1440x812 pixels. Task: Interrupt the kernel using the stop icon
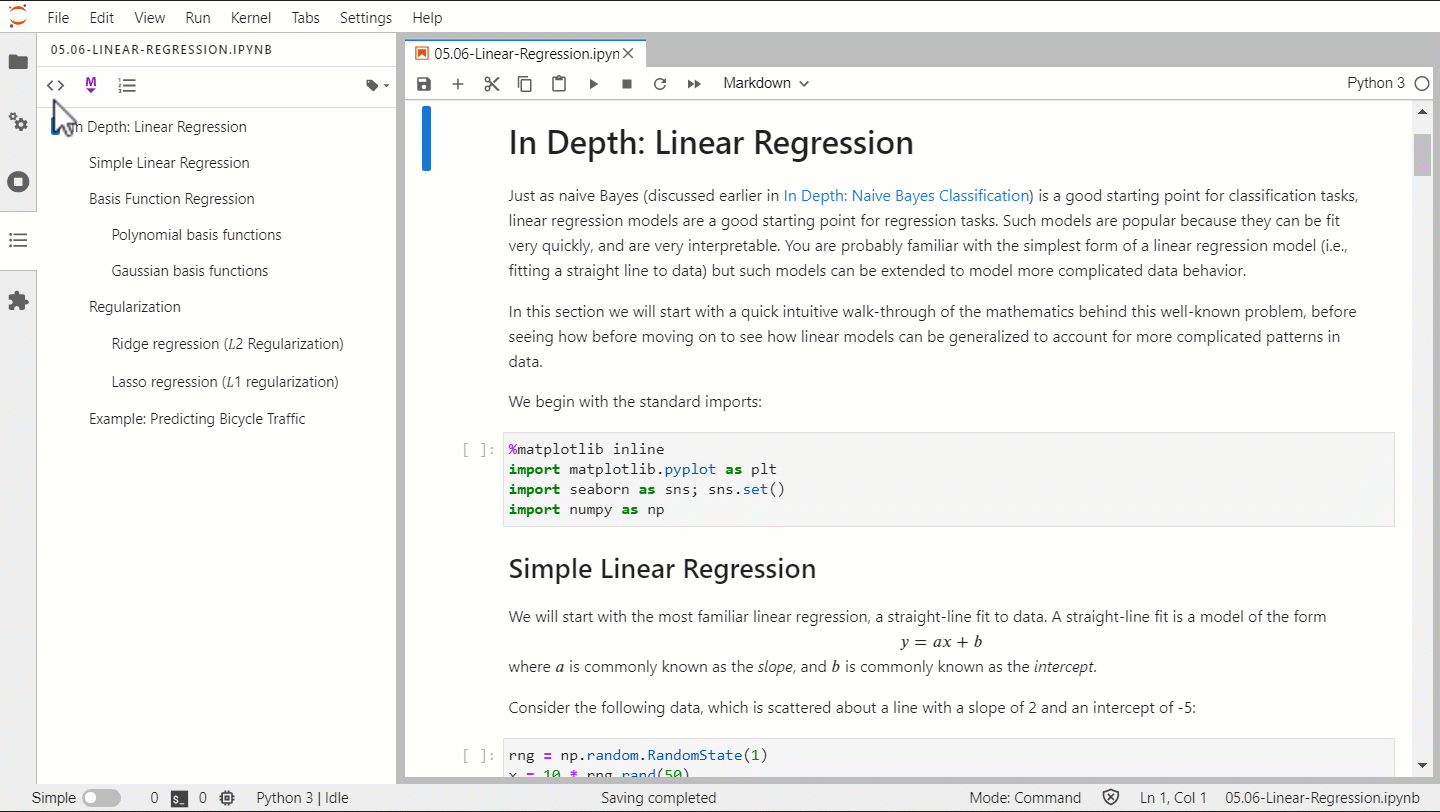(627, 84)
